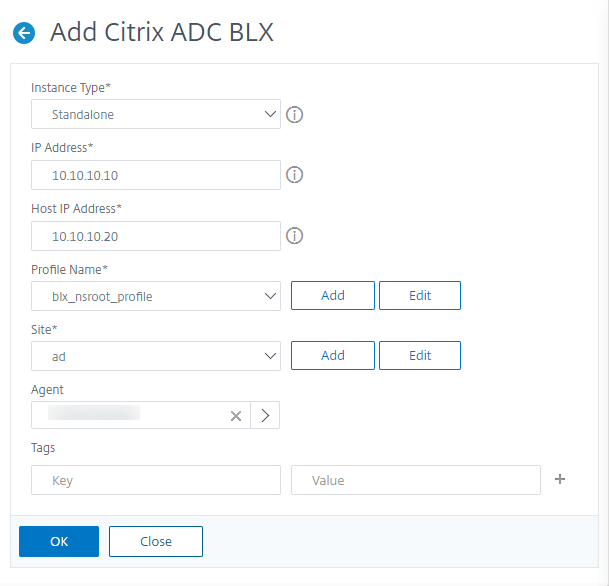Click the Instance Type* label

point(71,88)
